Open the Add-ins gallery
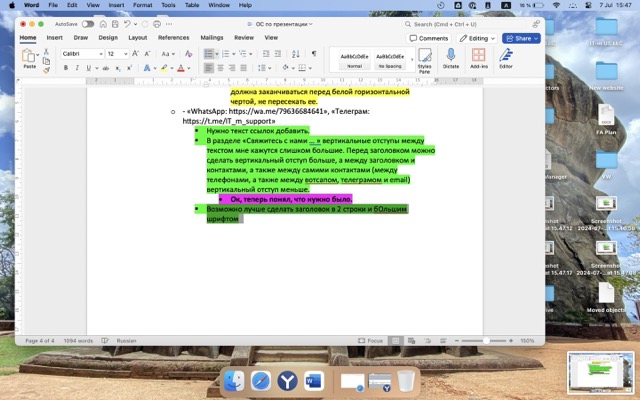The width and height of the screenshot is (640, 400). coord(477,59)
